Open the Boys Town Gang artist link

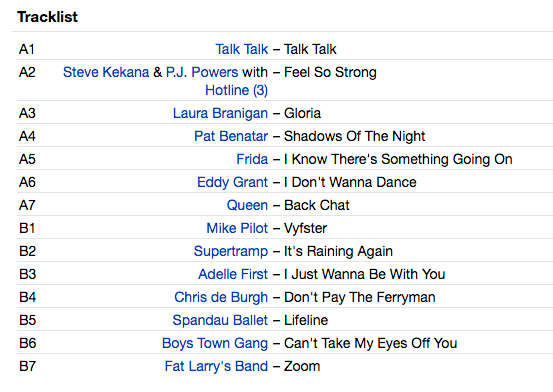tap(215, 343)
